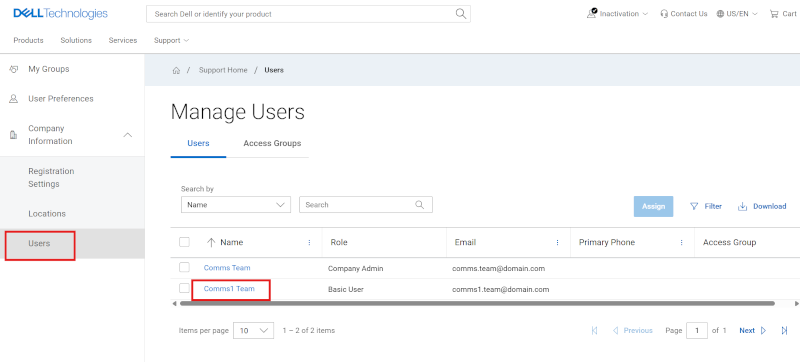Go to home via breadcrumb house icon
This screenshot has height=362, width=800.
[x=176, y=70]
